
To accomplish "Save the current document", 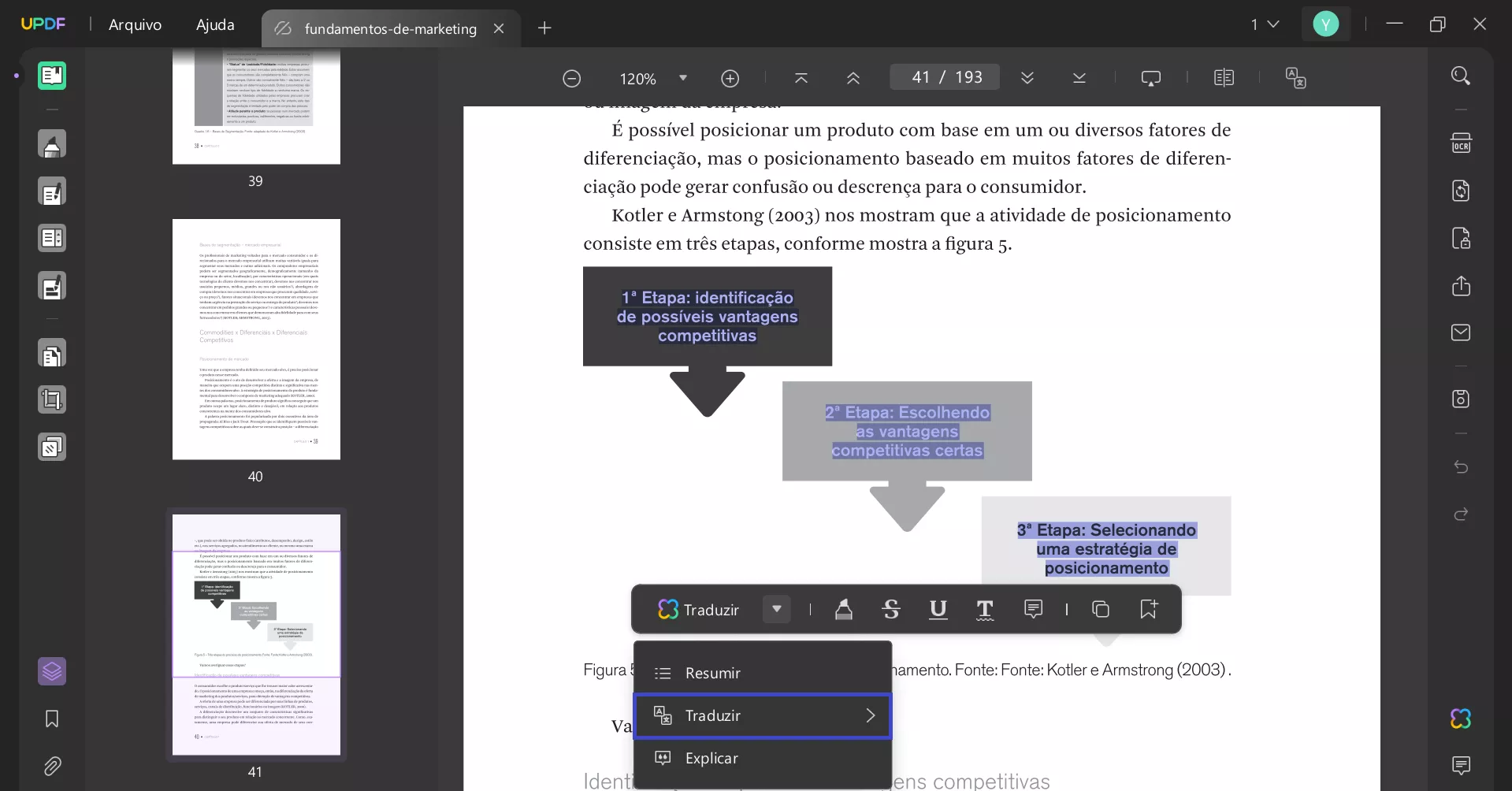I will pos(1462,399).
